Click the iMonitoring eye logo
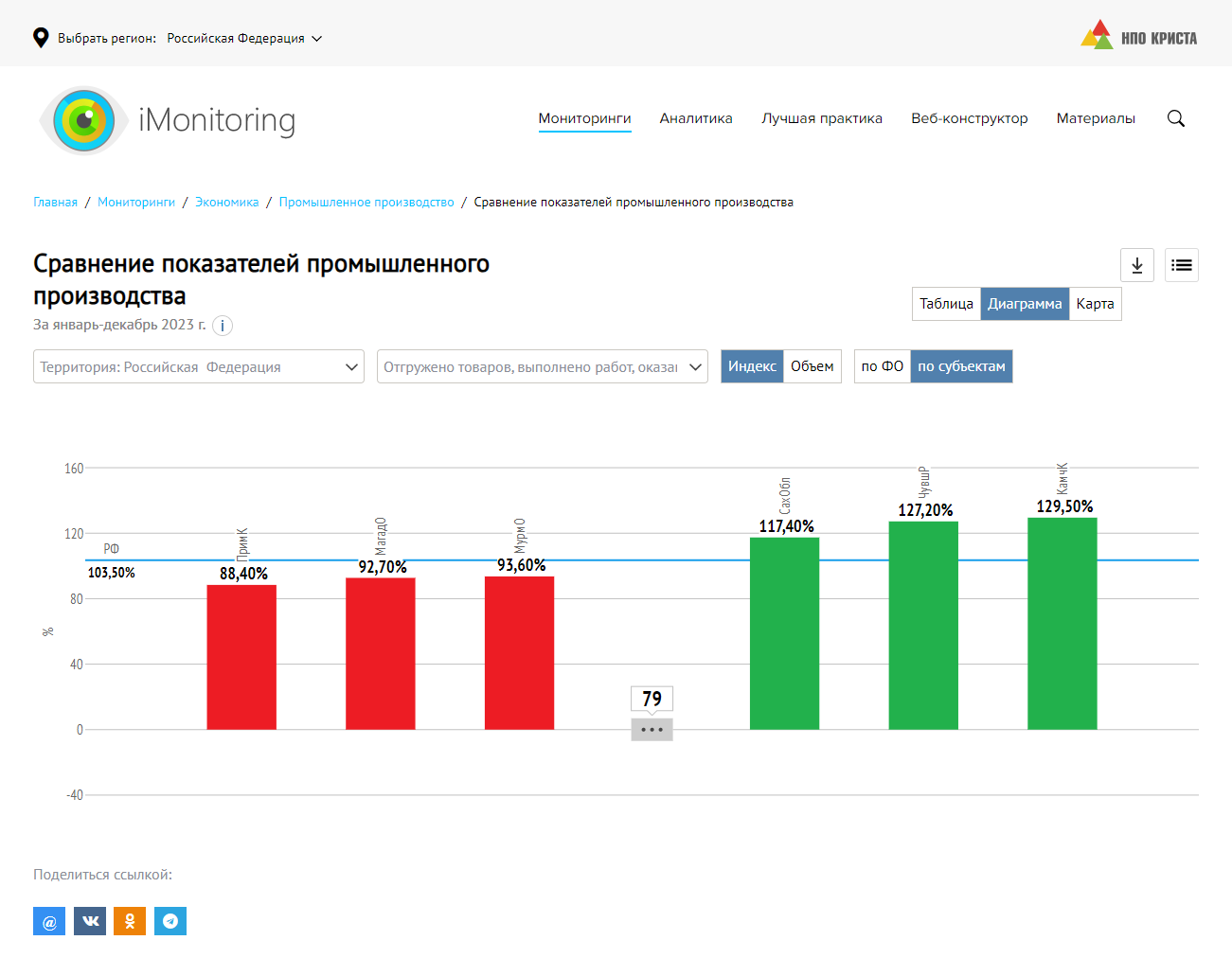Viewport: 1232px width, 958px height. 84,120
